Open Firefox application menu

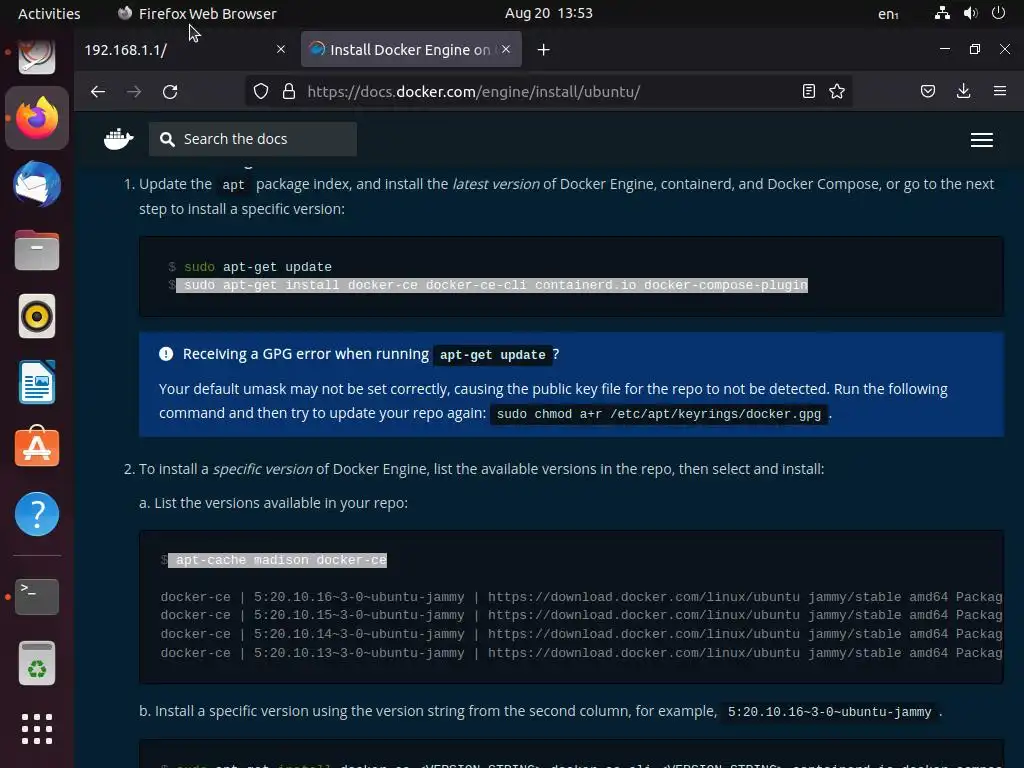pyautogui.click(x=1000, y=91)
